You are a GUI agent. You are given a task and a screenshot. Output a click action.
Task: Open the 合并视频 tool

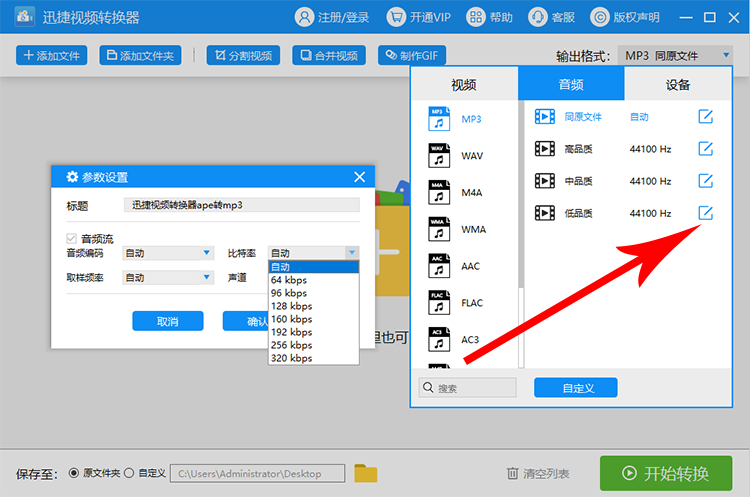pyautogui.click(x=329, y=55)
